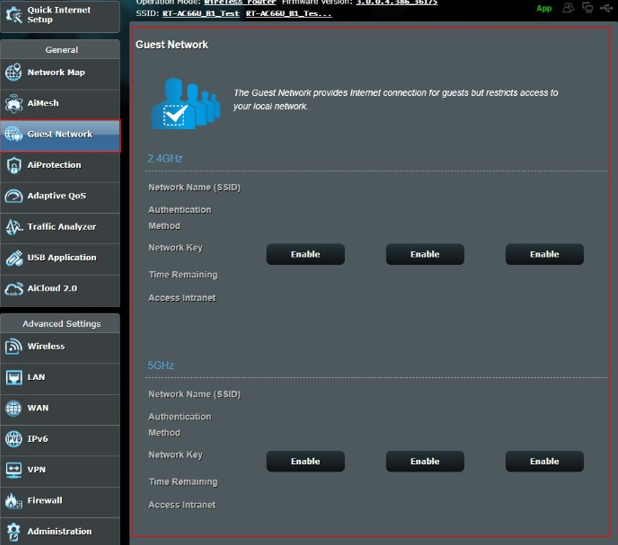This screenshot has height=545, width=618.
Task: Enable first 2.4GHz guest network
Action: point(305,254)
